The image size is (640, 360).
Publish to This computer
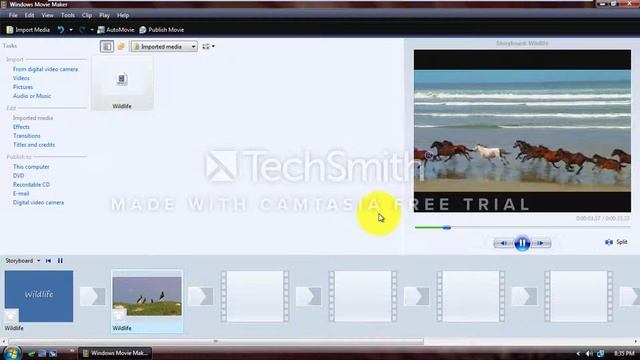pyautogui.click(x=31, y=167)
